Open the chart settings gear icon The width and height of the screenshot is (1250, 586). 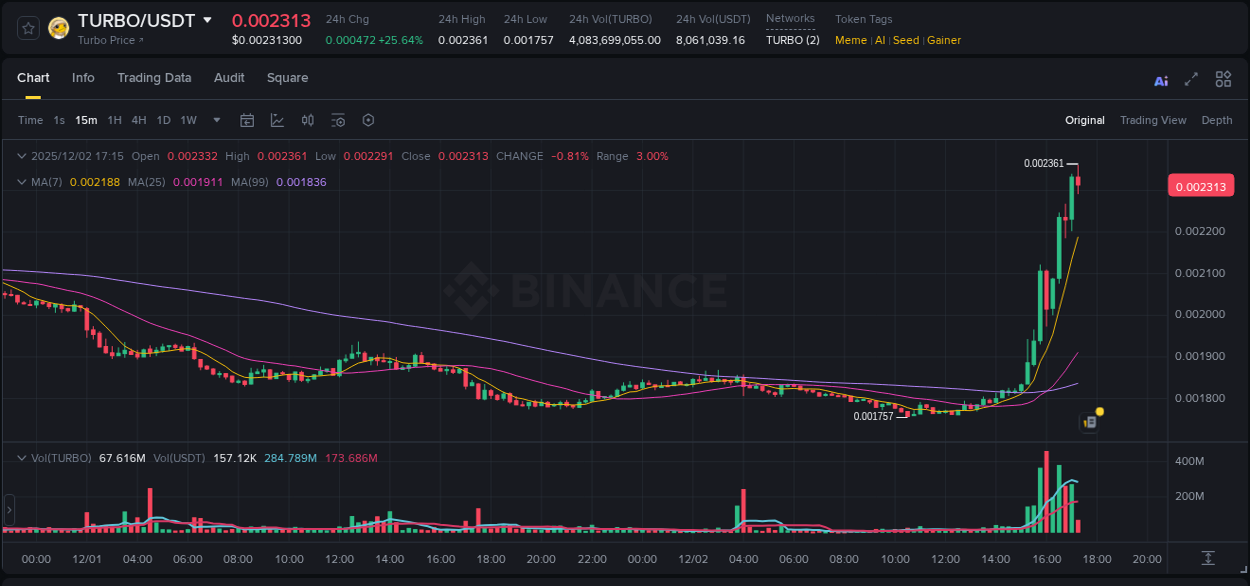point(368,120)
